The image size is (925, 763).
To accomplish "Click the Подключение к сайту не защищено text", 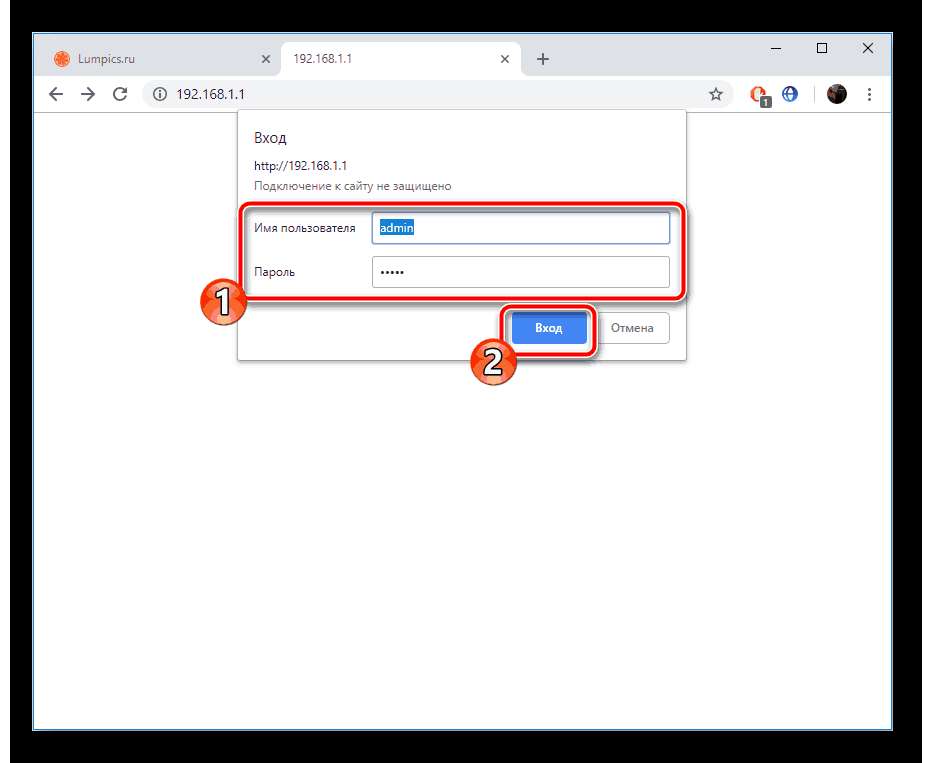I will click(x=352, y=186).
